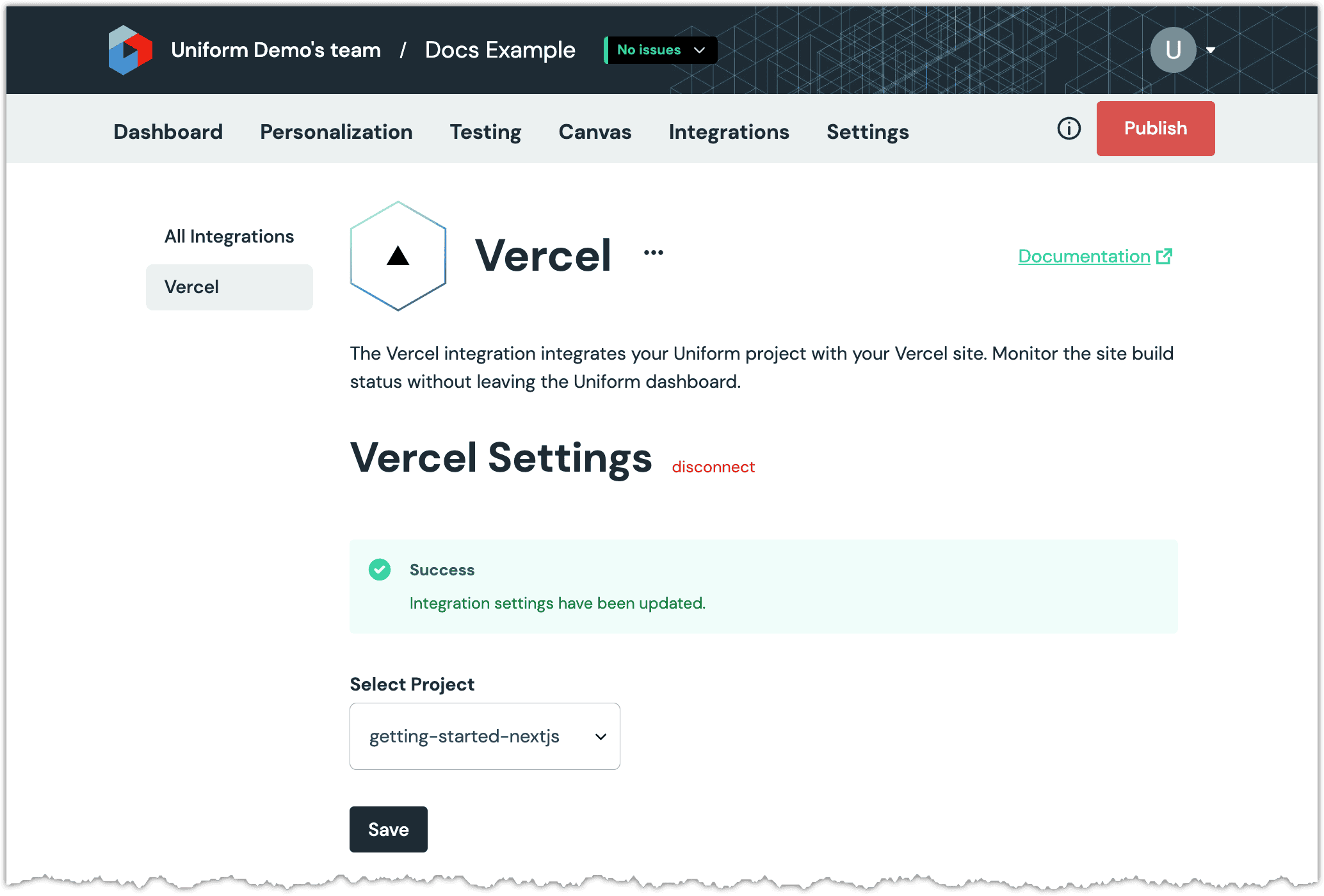Click the user avatar U
Viewport: 1324px width, 896px height.
click(1173, 50)
